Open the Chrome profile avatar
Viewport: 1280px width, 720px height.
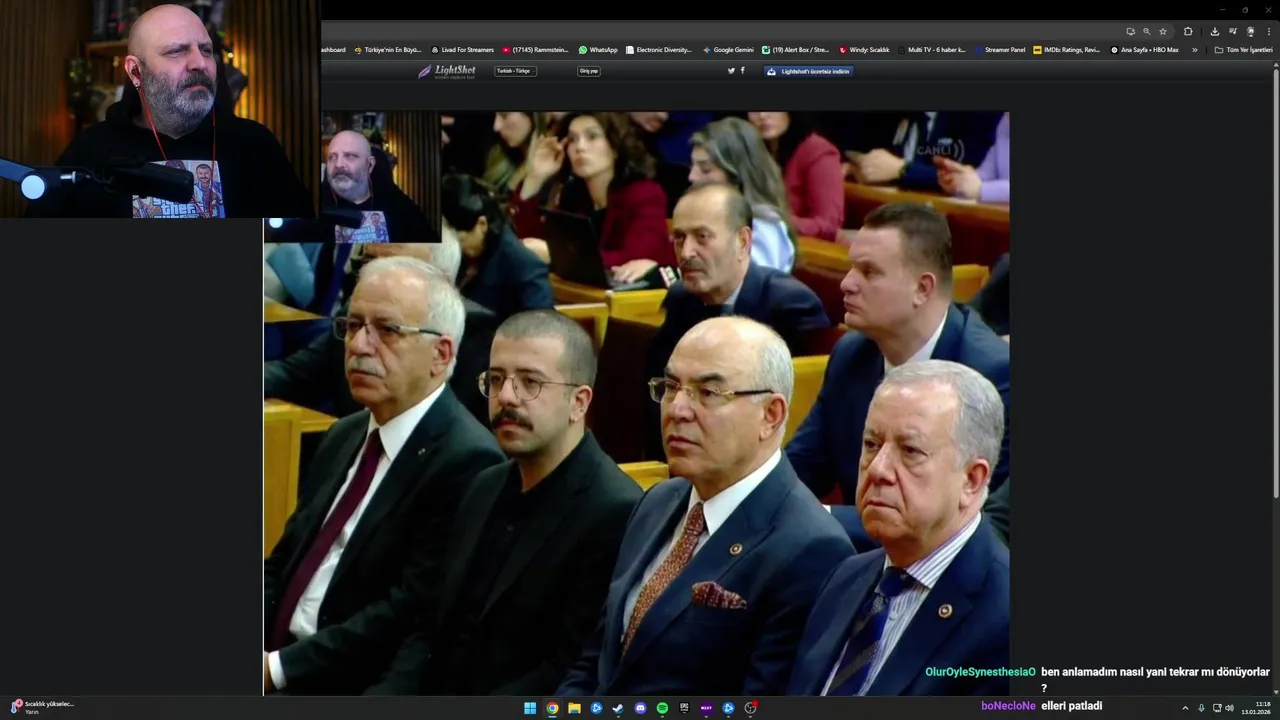(1250, 31)
